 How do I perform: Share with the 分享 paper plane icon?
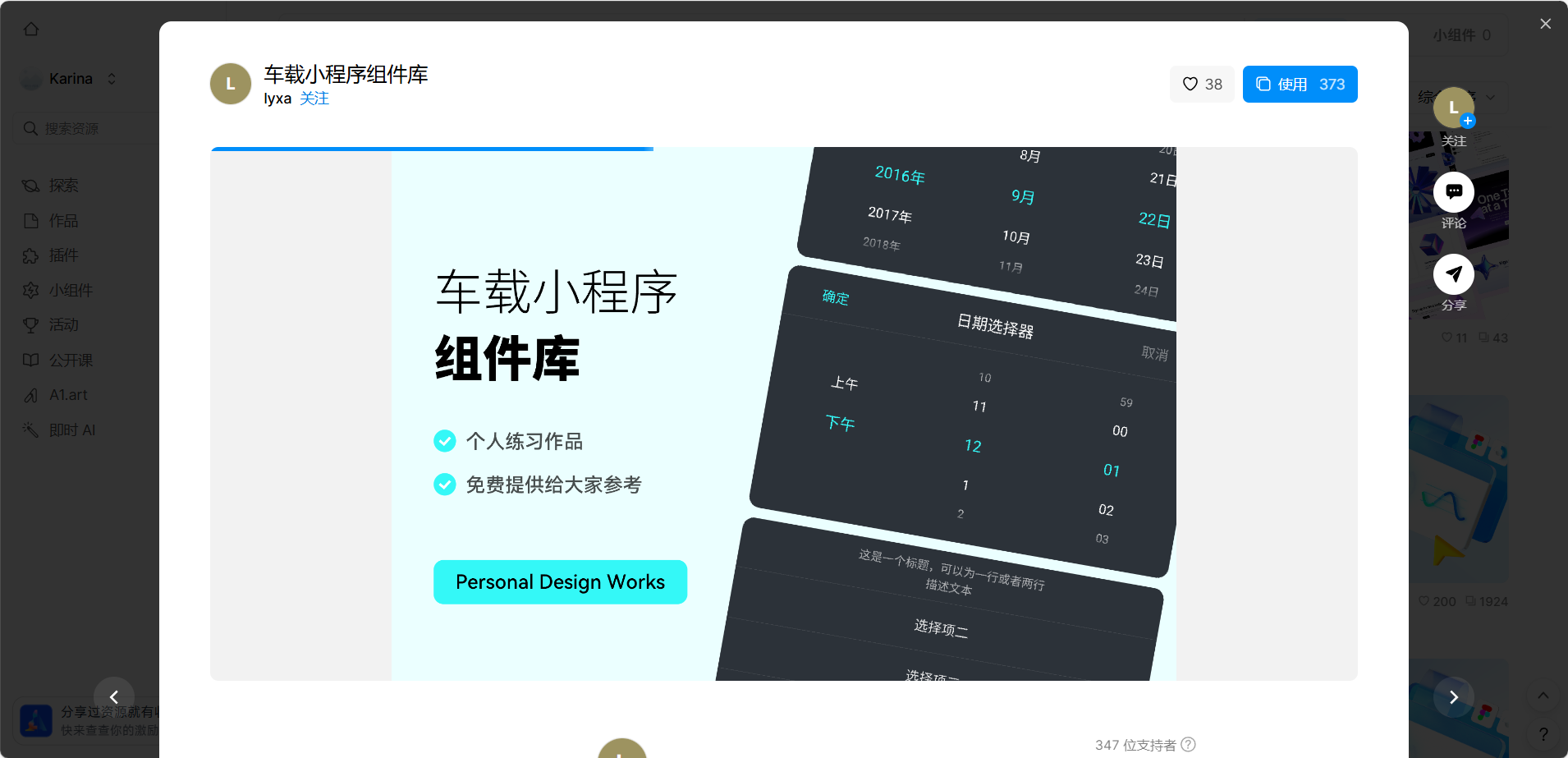1454,273
